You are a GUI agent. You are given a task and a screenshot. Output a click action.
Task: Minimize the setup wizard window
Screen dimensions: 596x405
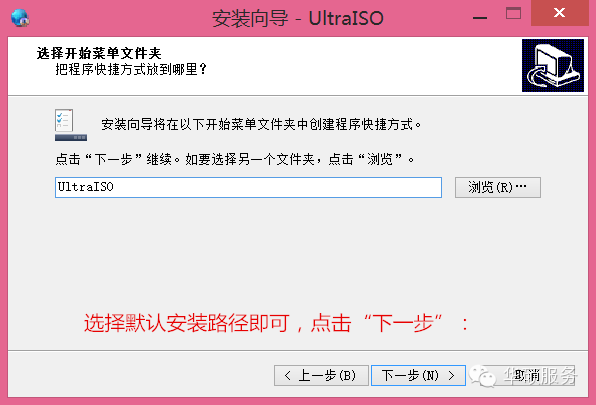[x=480, y=17]
